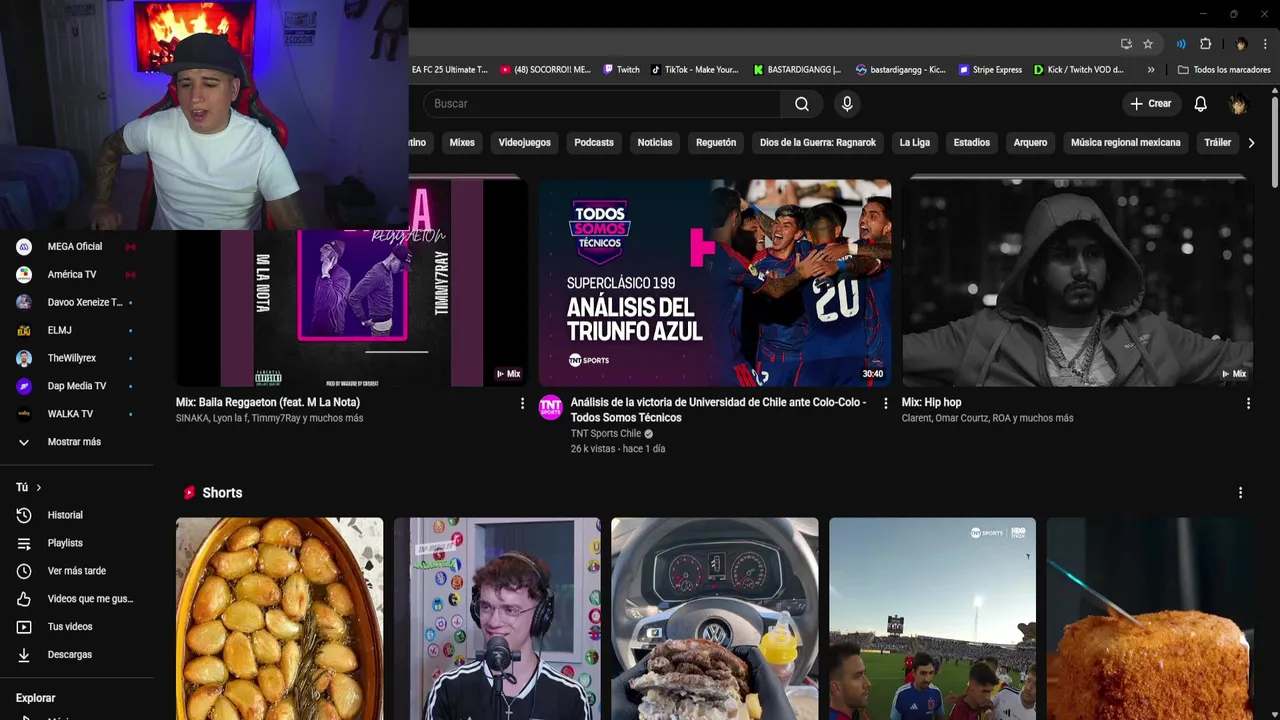Image resolution: width=1280 pixels, height=720 pixels.
Task: Open the Twitch bookmark
Action: tap(621, 70)
